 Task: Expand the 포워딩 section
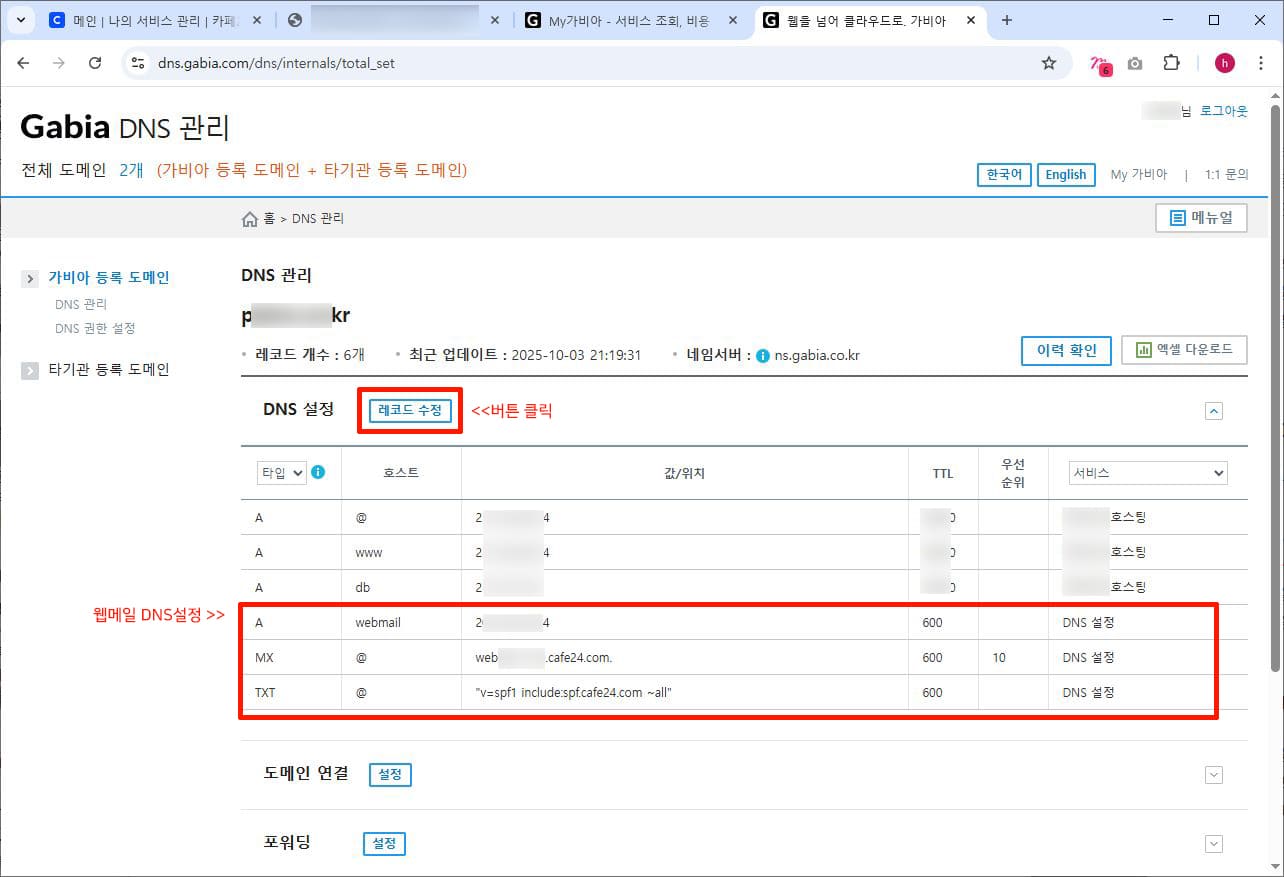tap(1214, 844)
